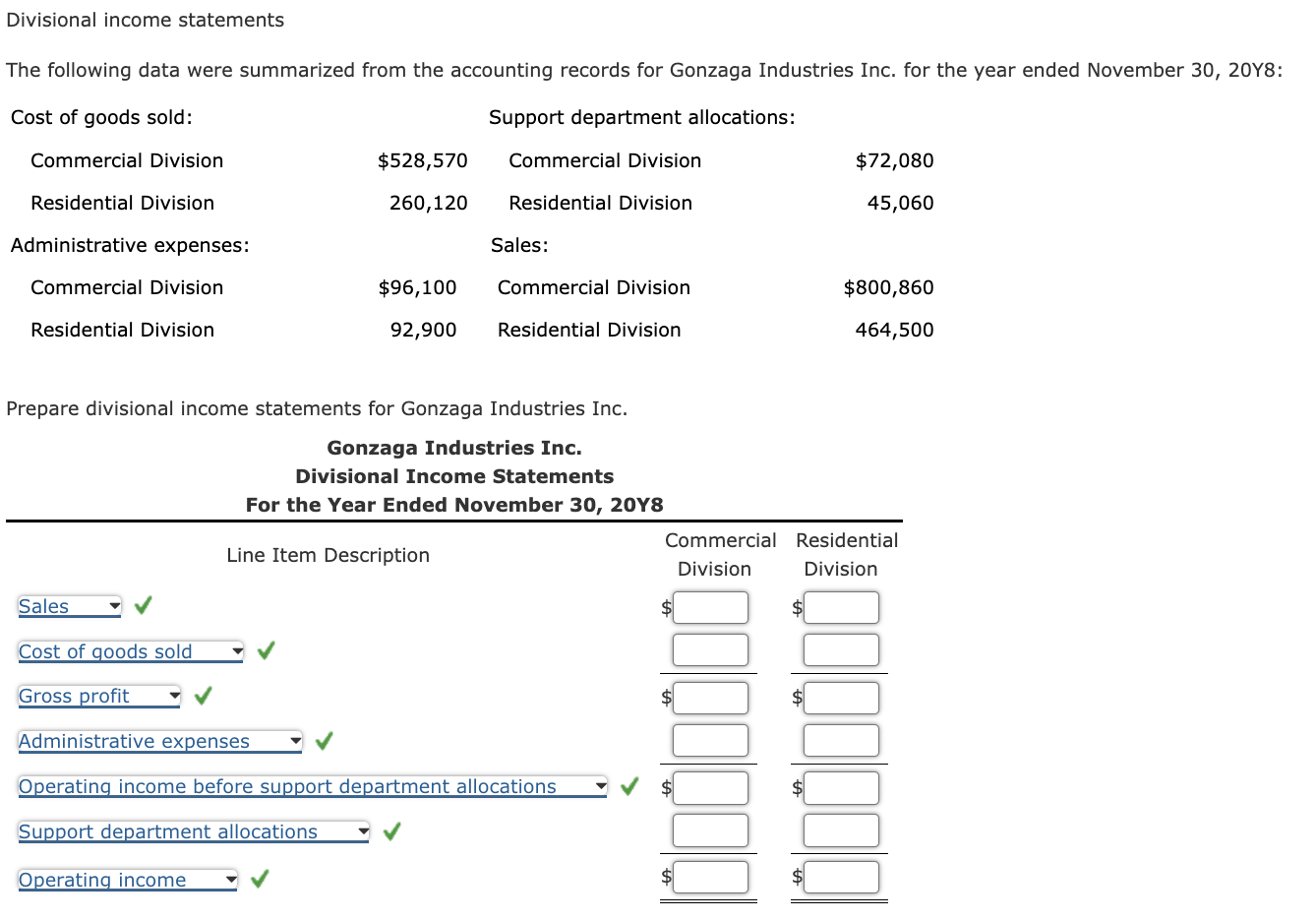Click the Divisional income statements heading
The image size is (1316, 921).
click(x=146, y=20)
